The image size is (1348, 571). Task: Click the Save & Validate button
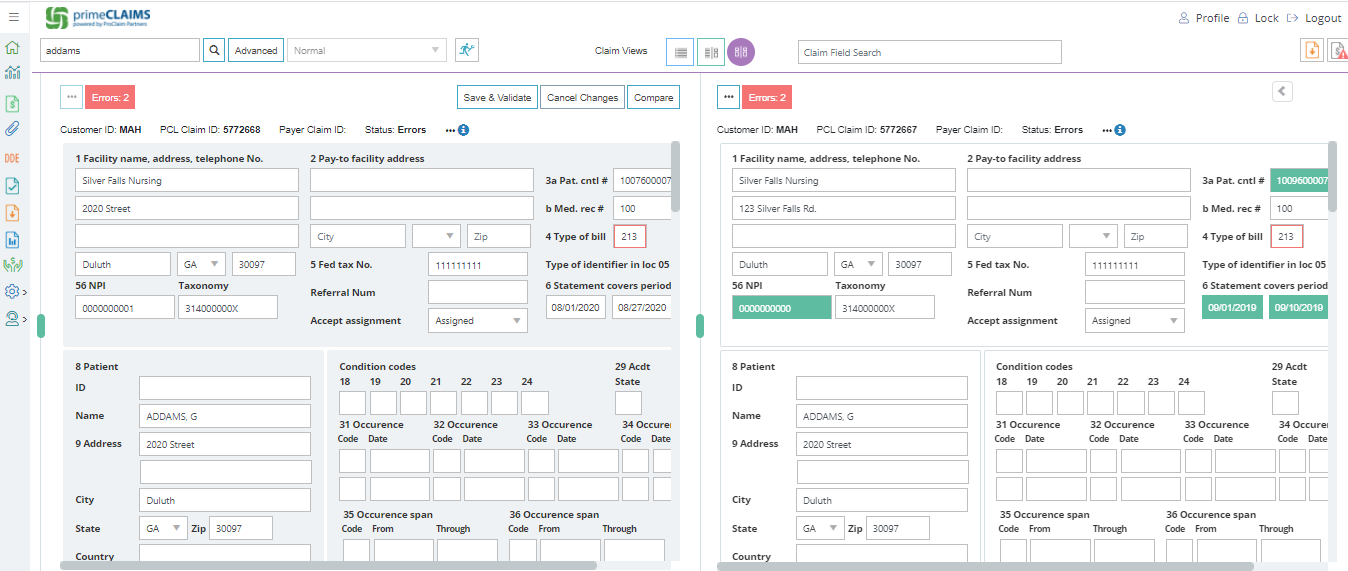click(497, 98)
